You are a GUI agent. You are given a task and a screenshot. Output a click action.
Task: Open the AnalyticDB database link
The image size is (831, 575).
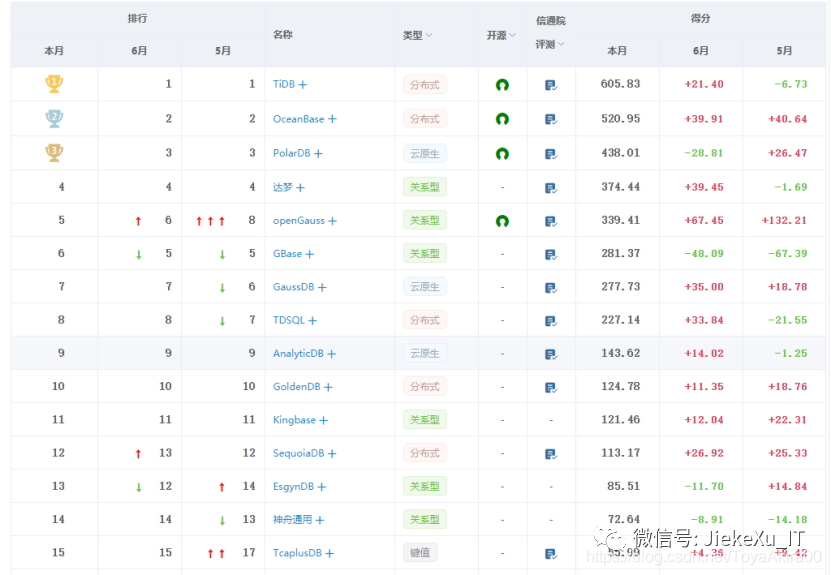pyautogui.click(x=298, y=353)
